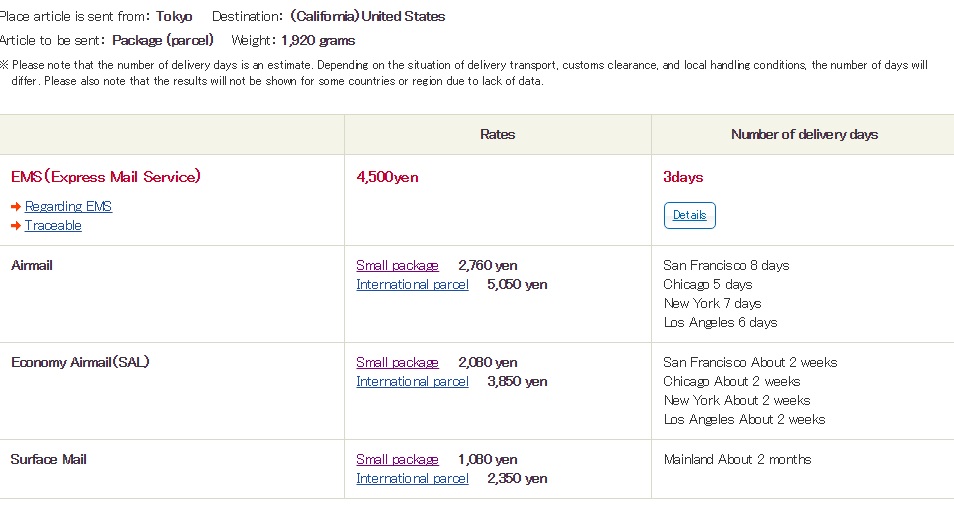954x510 pixels.
Task: Open International parcel link in Airmail row
Action: coord(413,284)
